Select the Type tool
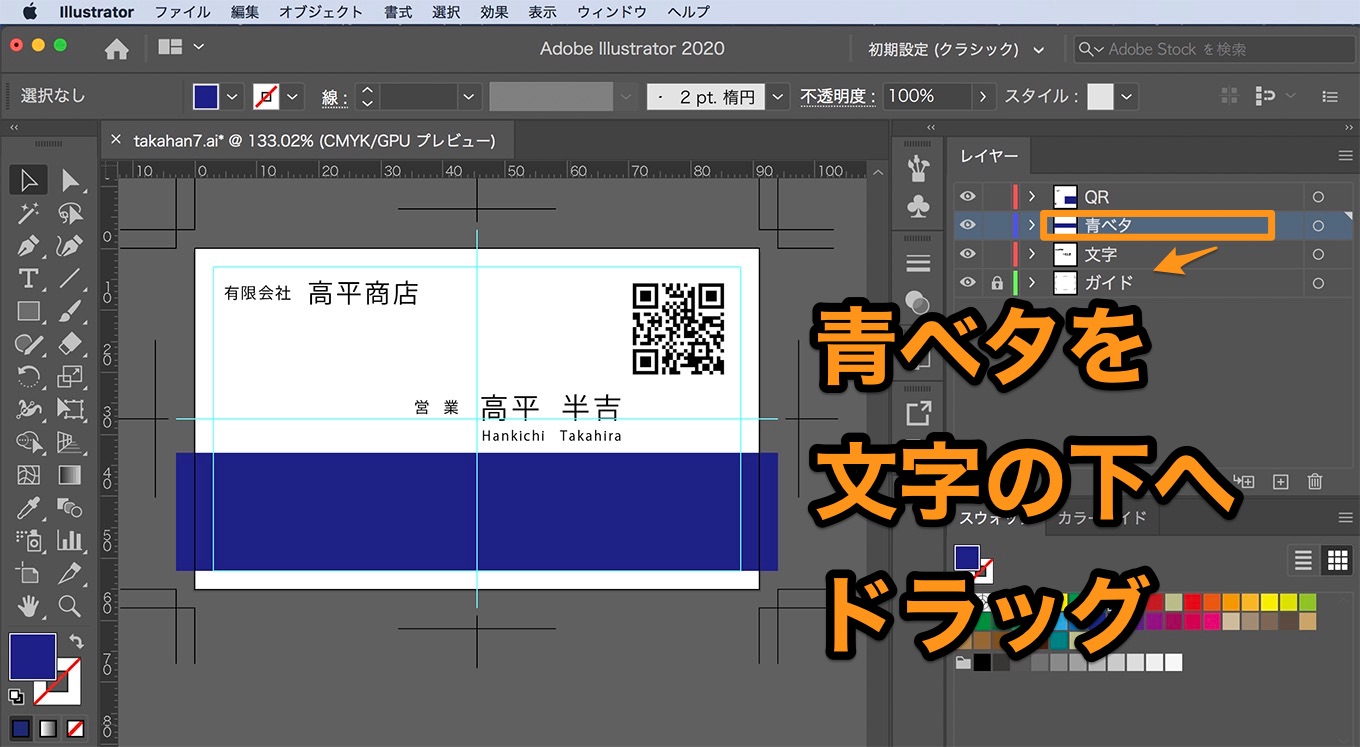 click(x=28, y=279)
